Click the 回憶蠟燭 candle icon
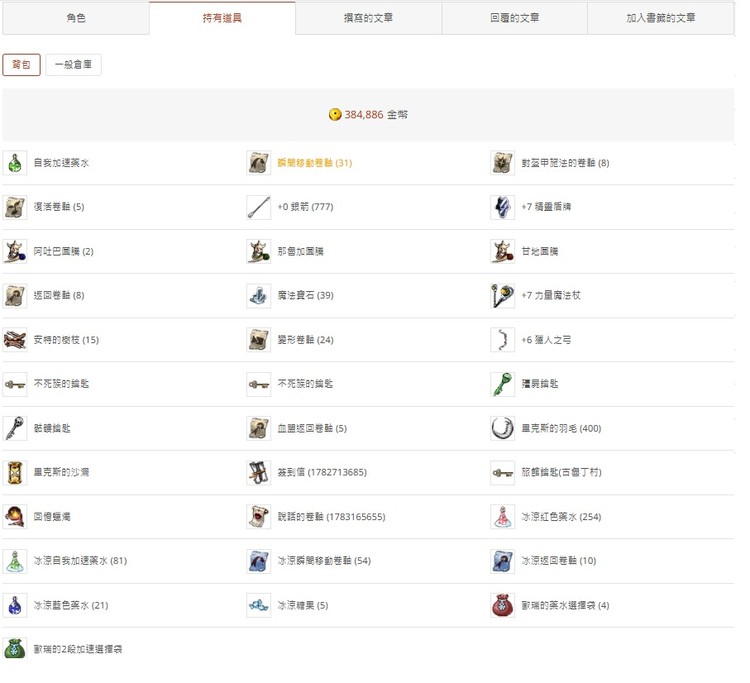Screen dimensions: 750x683 coord(15,517)
